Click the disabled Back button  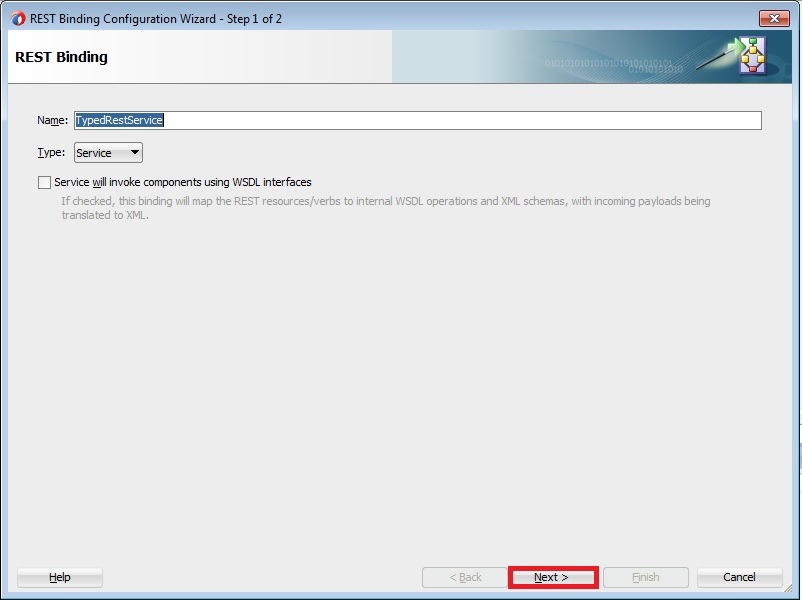pos(465,577)
